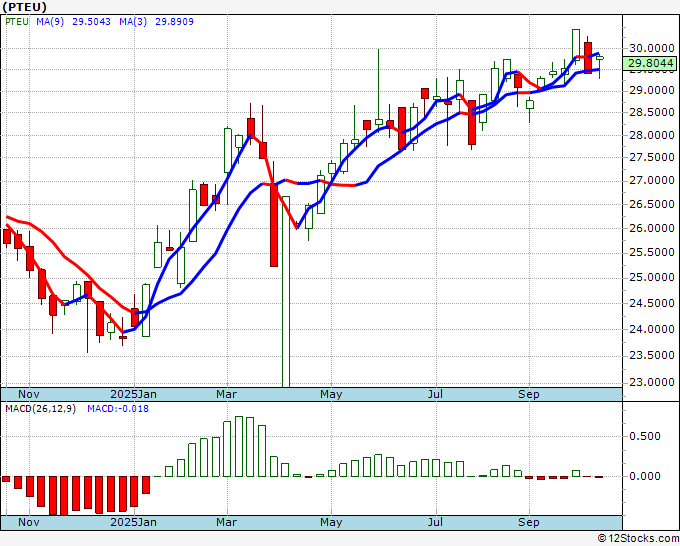This screenshot has width=680, height=546.
Task: Click the 23.5000 price axis label
Action: pyautogui.click(x=652, y=356)
